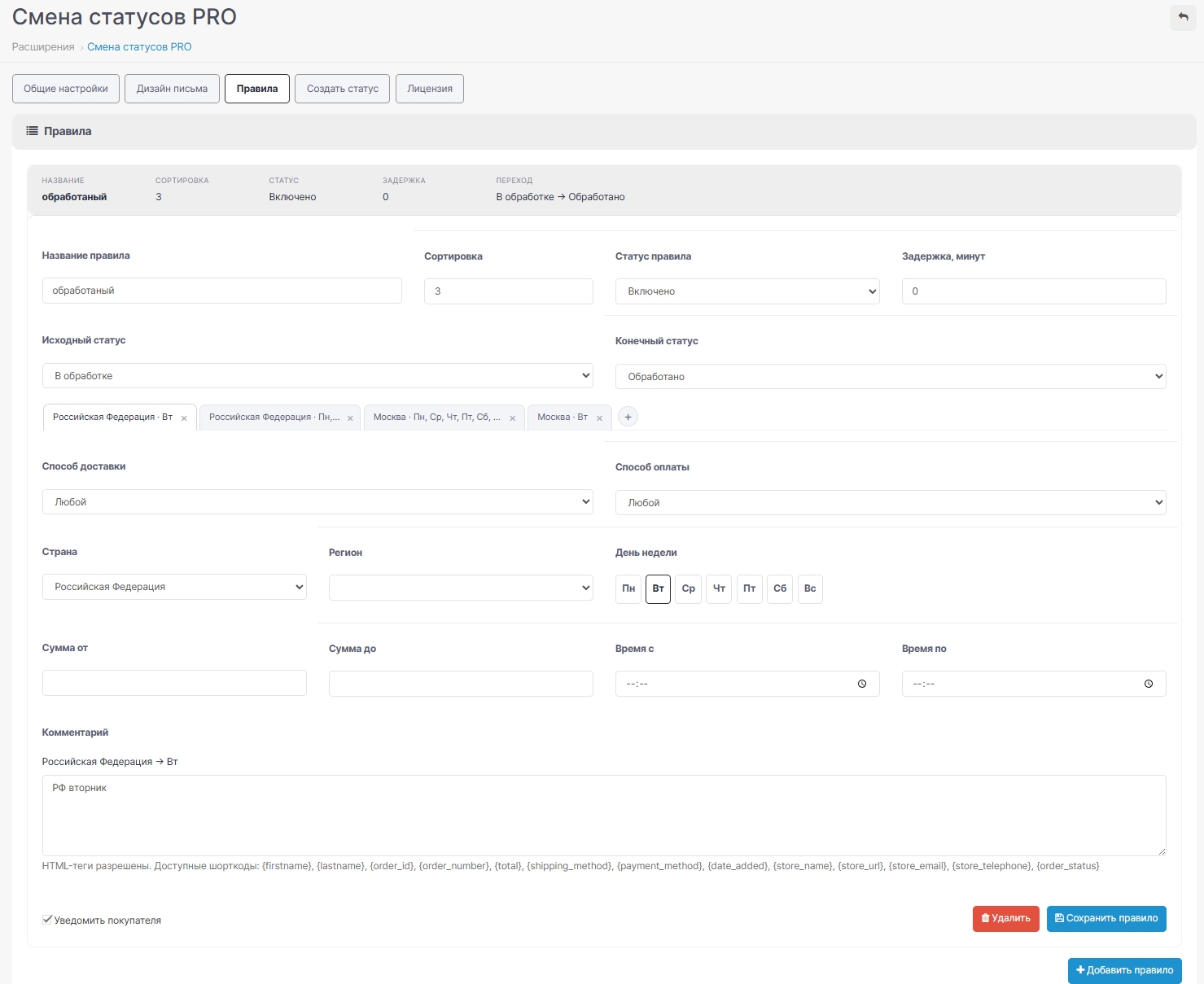Switch to 'Дизайн письма' tab
The image size is (1204, 984).
point(172,89)
